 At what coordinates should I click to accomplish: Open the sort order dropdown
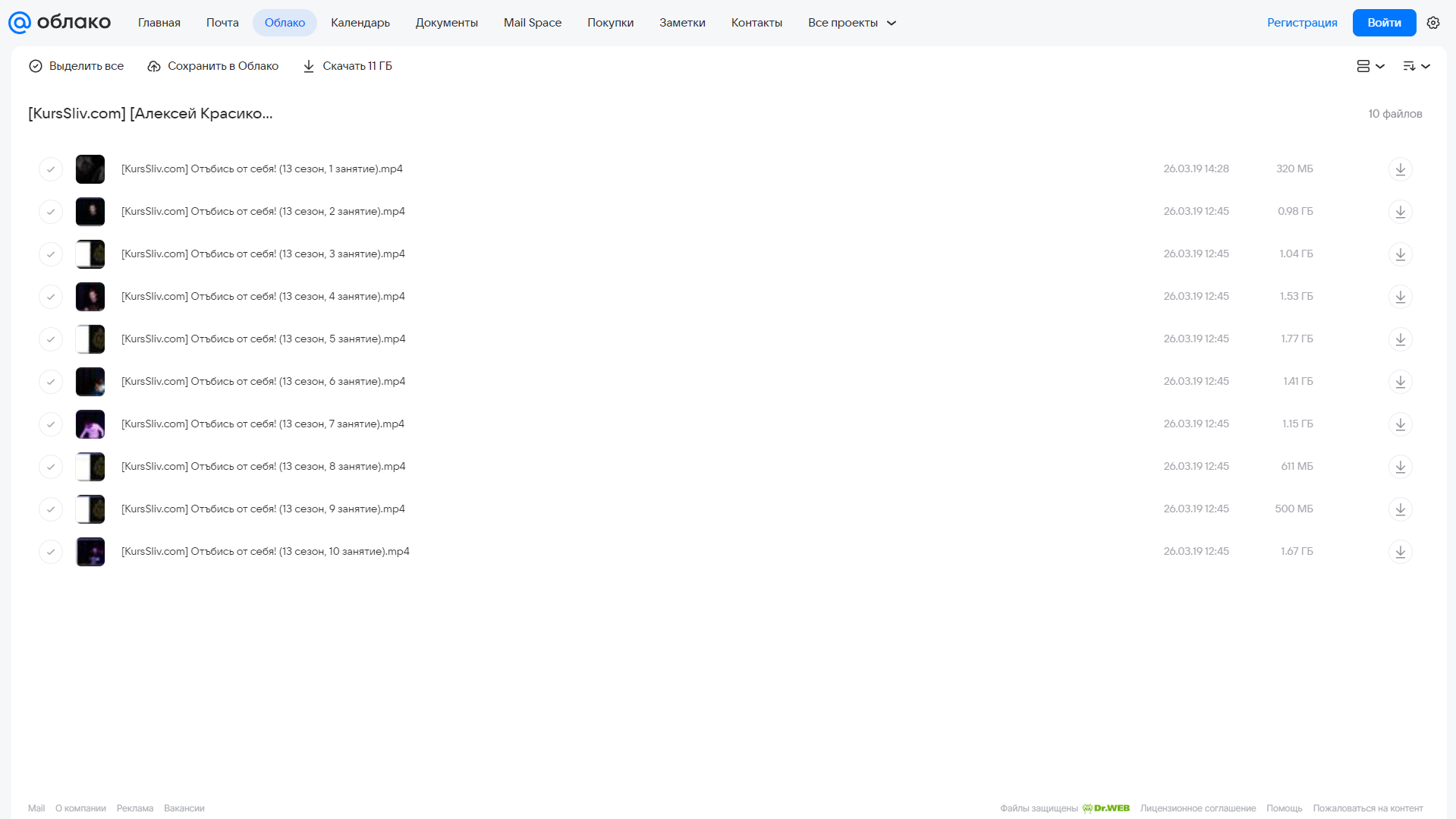(x=1416, y=66)
